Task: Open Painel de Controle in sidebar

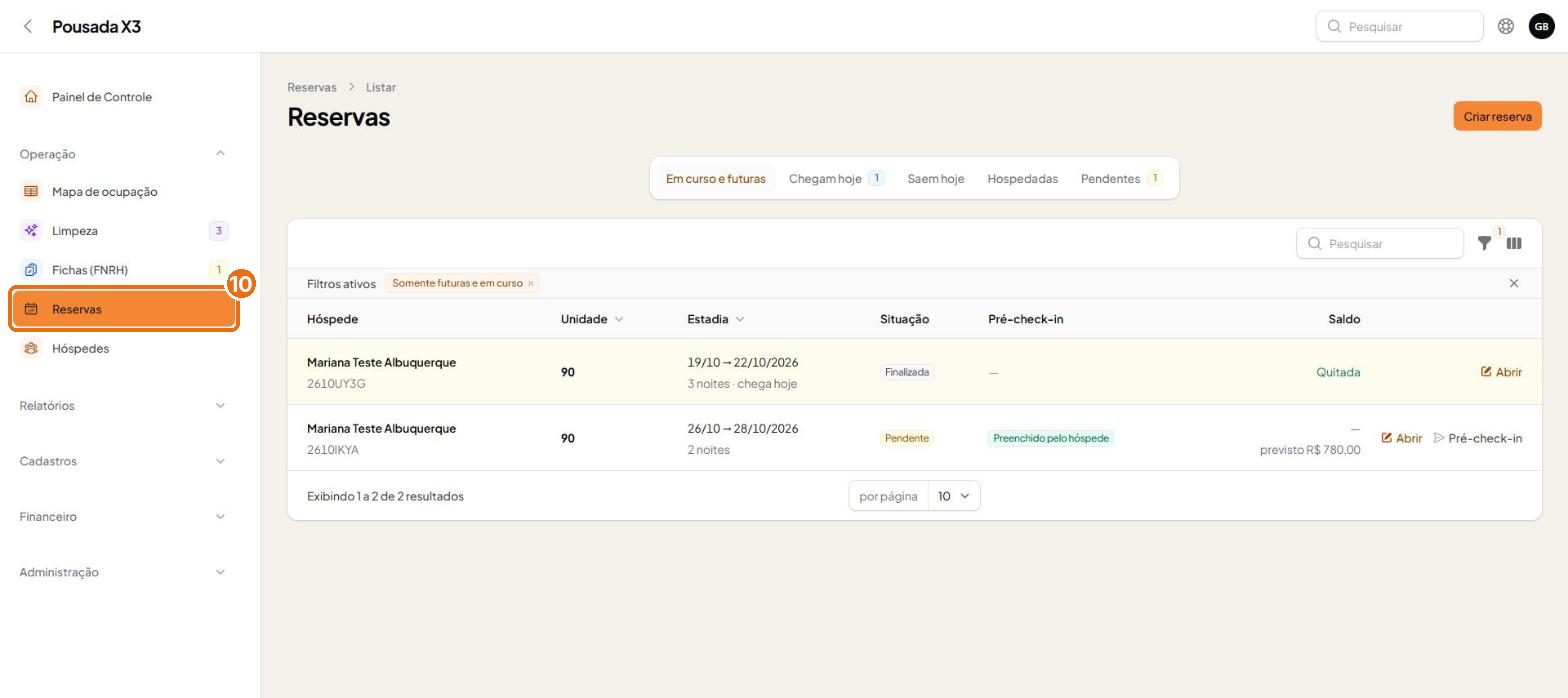Action: pyautogui.click(x=124, y=97)
